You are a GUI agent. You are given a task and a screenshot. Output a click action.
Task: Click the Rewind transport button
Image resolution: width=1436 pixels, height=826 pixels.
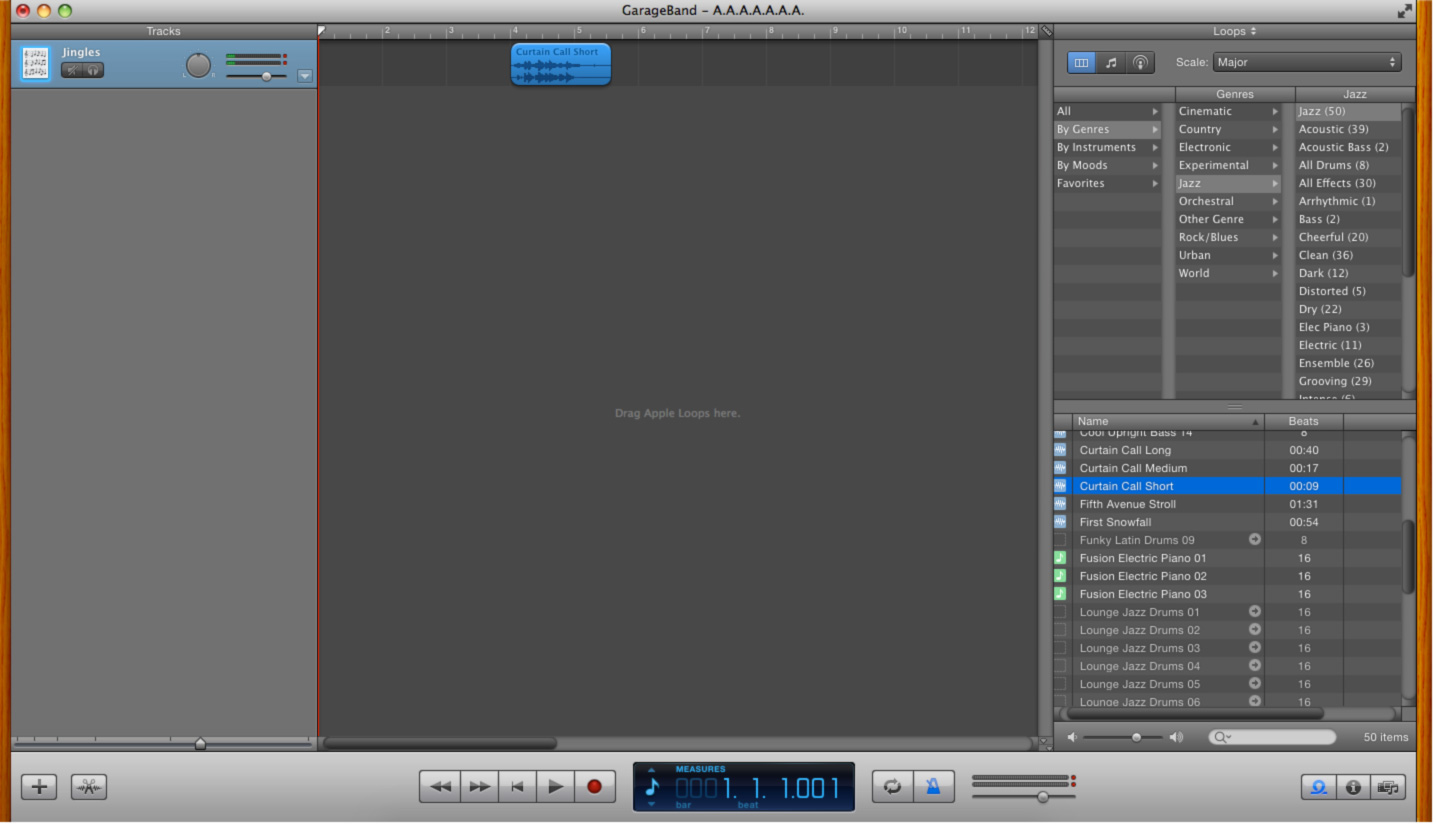click(x=439, y=787)
